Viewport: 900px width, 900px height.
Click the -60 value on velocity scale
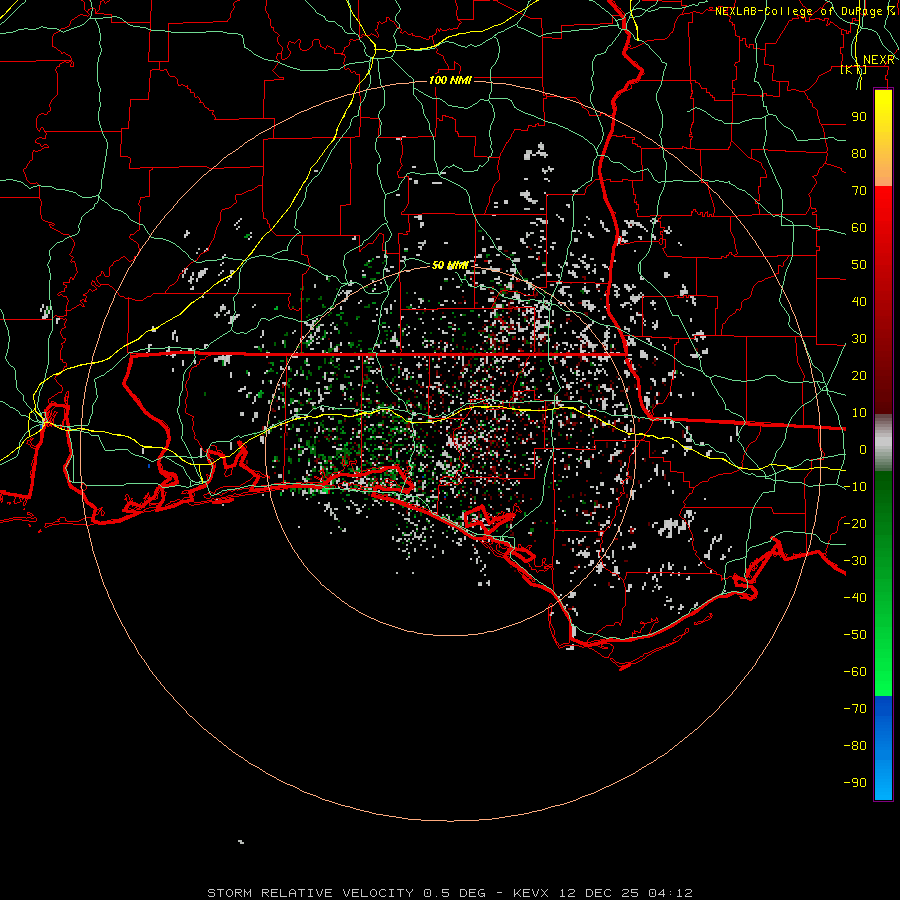point(855,672)
